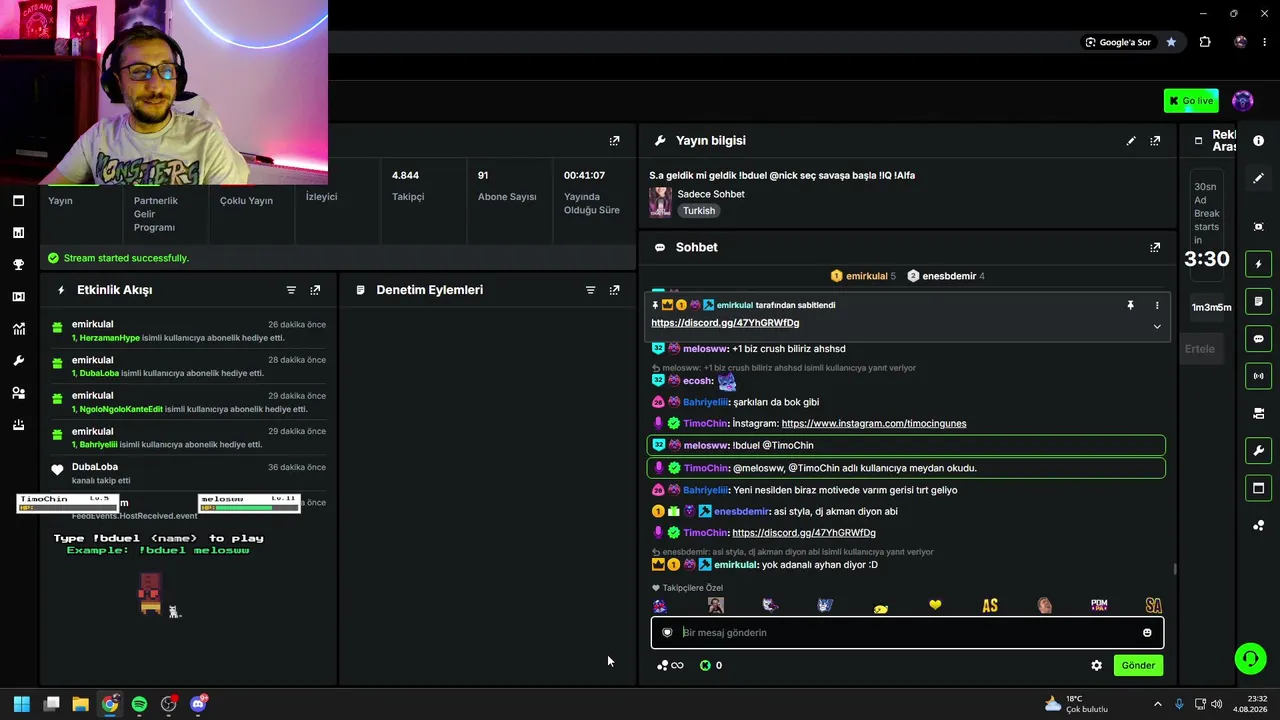Open Discord from the taskbar
Viewport: 1280px width, 720px height.
click(198, 704)
